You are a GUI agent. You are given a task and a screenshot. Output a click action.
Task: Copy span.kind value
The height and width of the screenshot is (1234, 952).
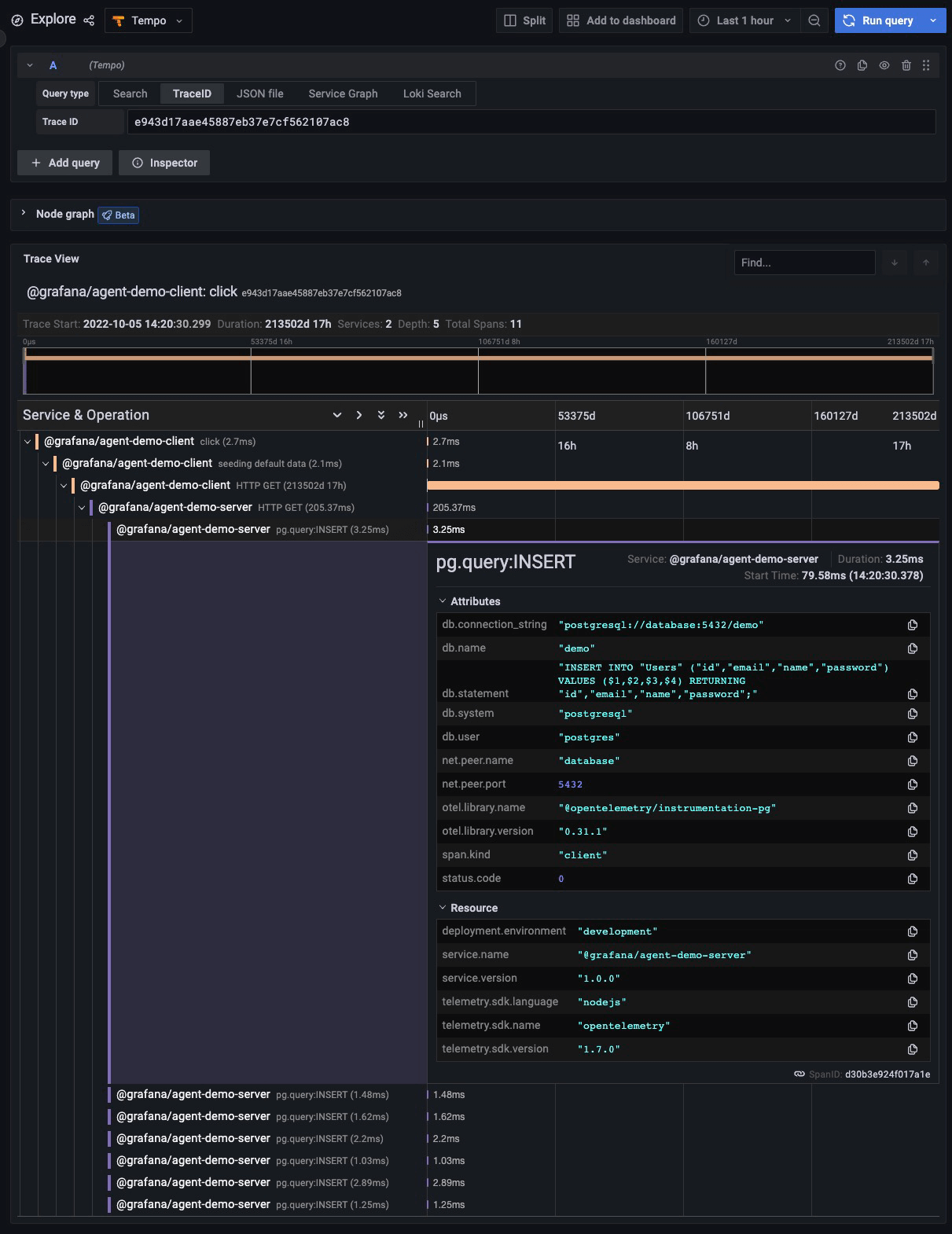coord(913,855)
